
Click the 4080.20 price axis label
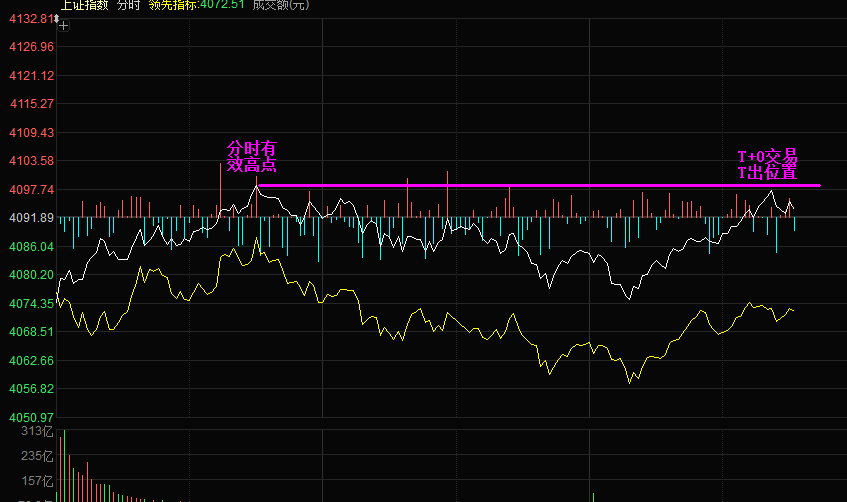click(x=31, y=275)
